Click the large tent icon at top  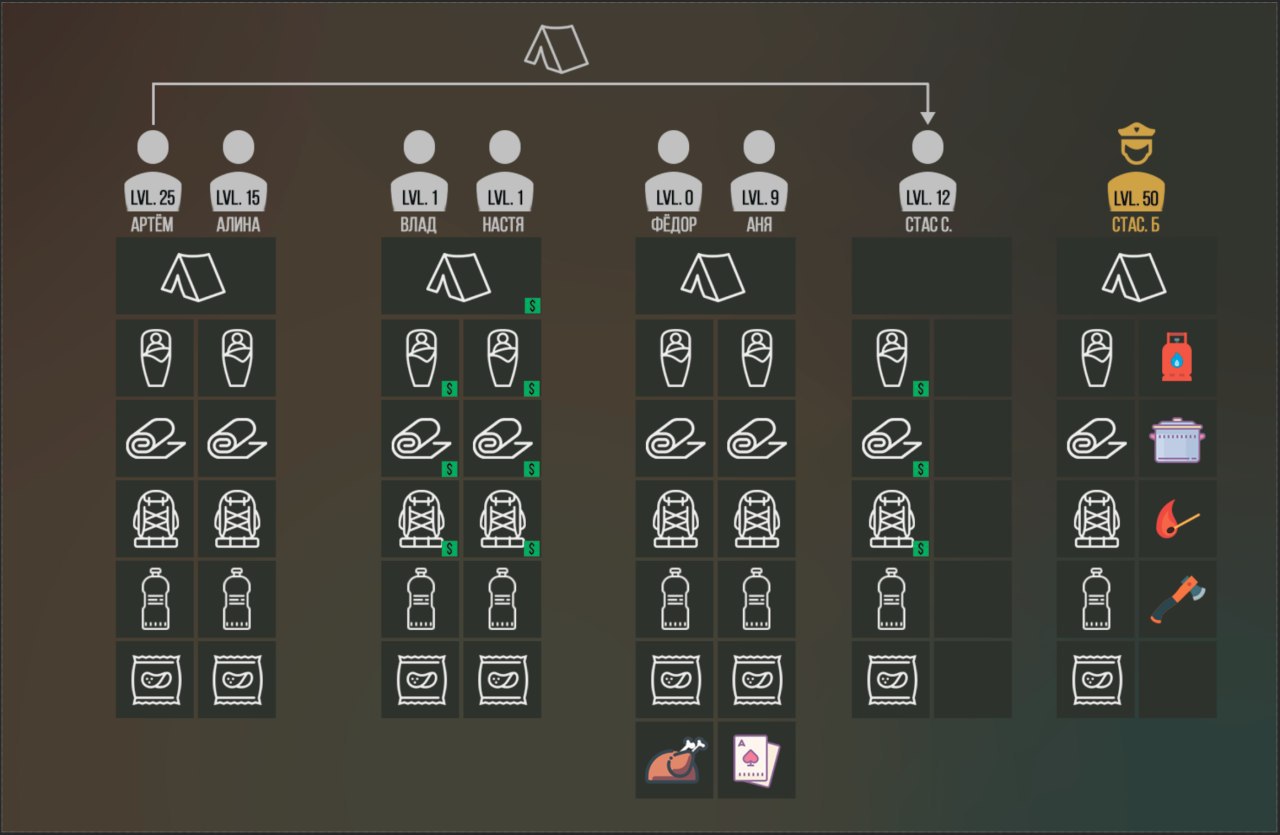(556, 50)
